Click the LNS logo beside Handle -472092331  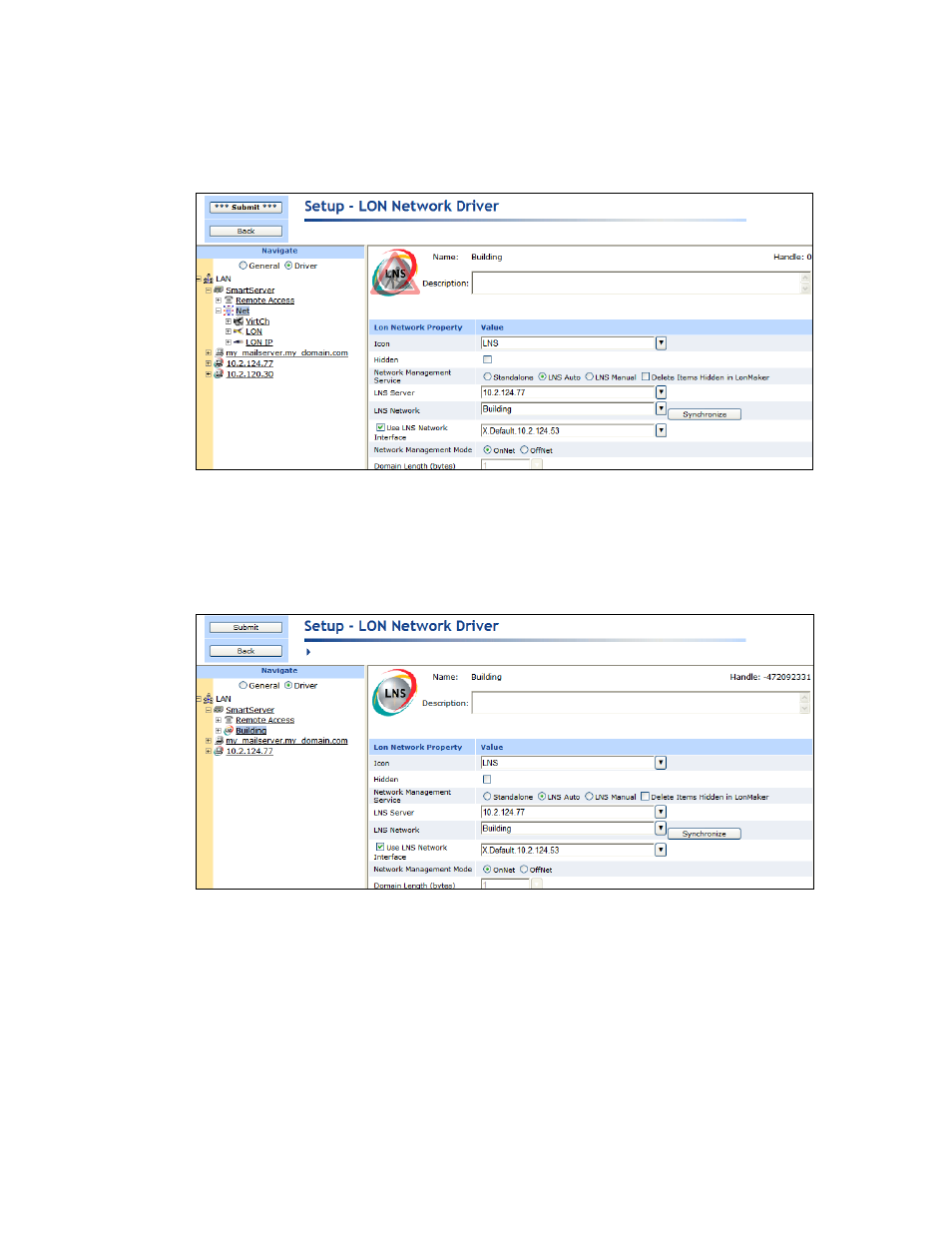tap(395, 693)
